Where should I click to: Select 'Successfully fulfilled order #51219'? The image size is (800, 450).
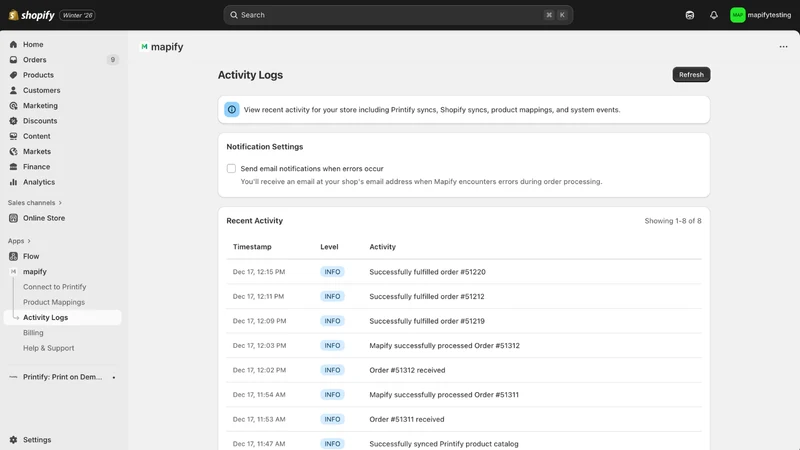point(427,321)
